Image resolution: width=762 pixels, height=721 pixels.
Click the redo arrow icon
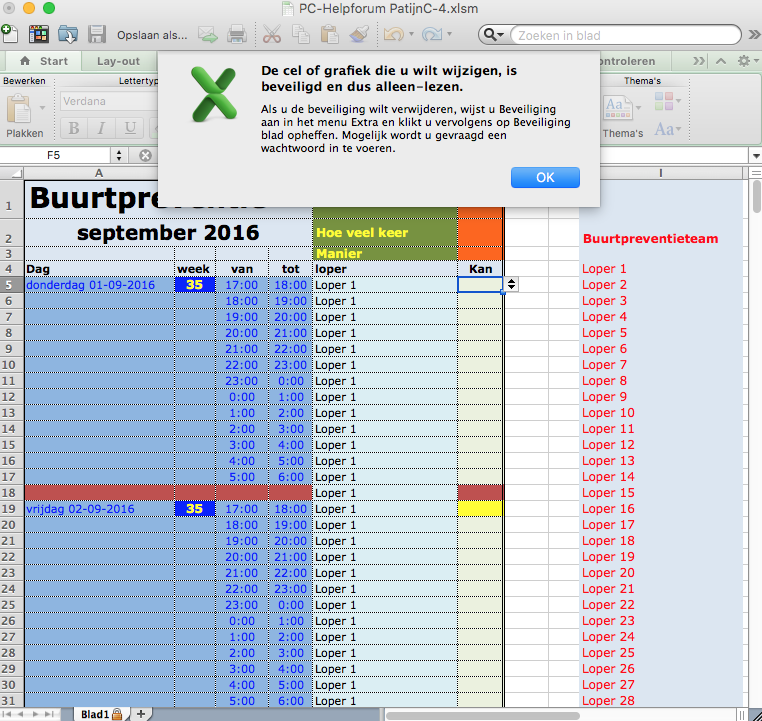(x=431, y=34)
